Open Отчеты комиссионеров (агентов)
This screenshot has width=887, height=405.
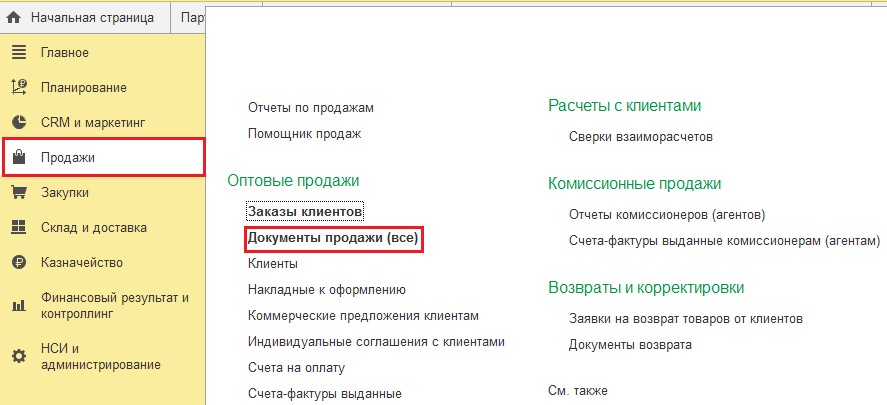667,214
